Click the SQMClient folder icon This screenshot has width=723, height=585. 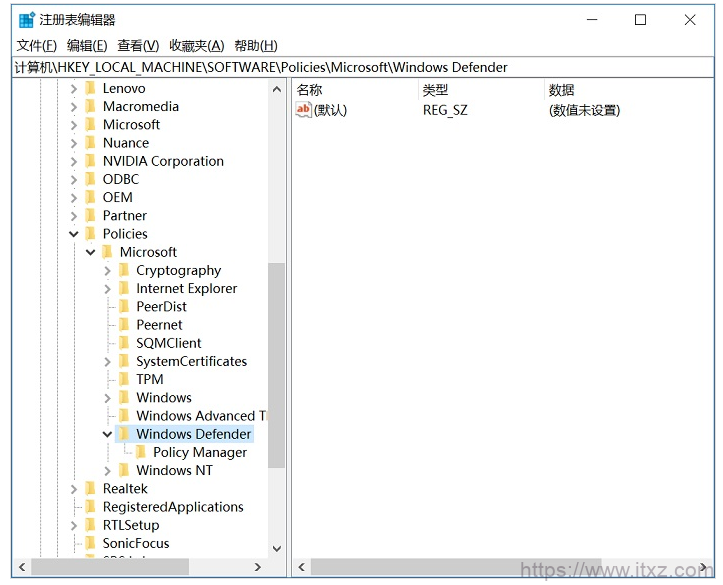pos(124,343)
